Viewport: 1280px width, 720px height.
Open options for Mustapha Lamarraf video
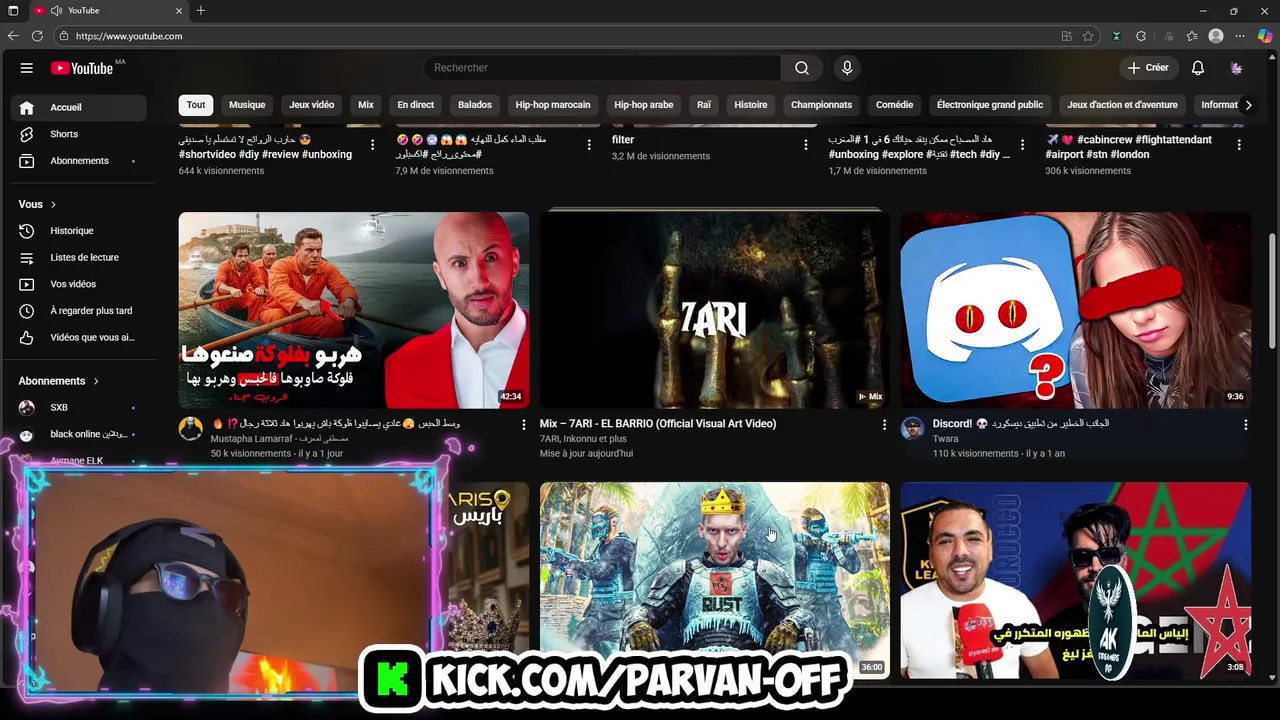click(523, 425)
